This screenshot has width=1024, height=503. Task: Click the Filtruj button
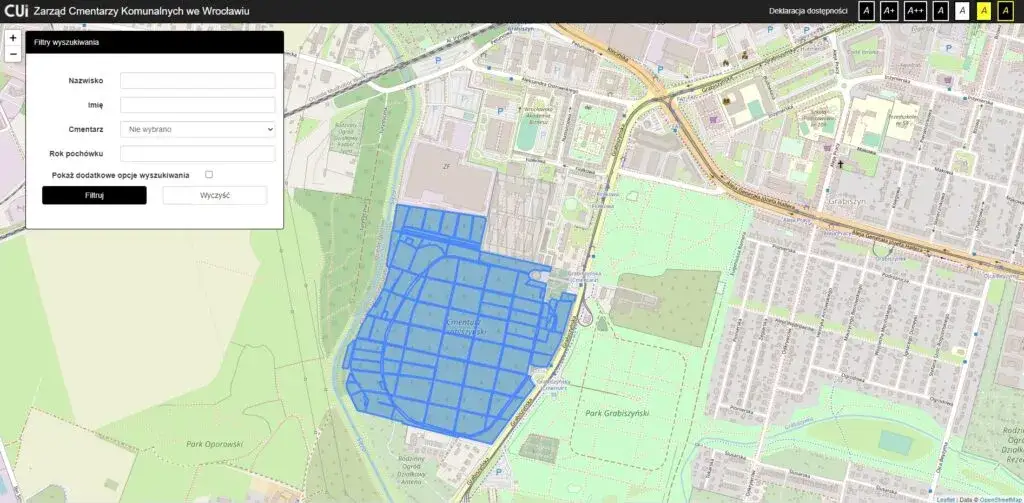pos(94,195)
